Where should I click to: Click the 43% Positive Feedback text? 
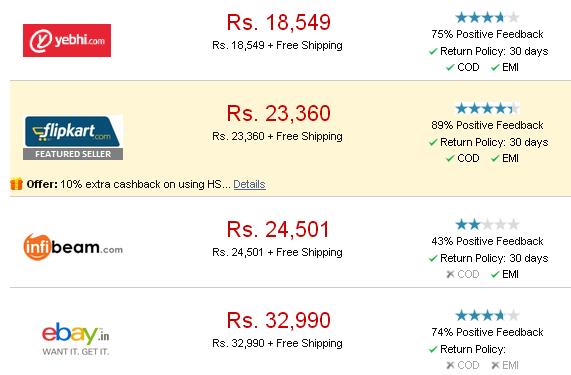click(487, 241)
